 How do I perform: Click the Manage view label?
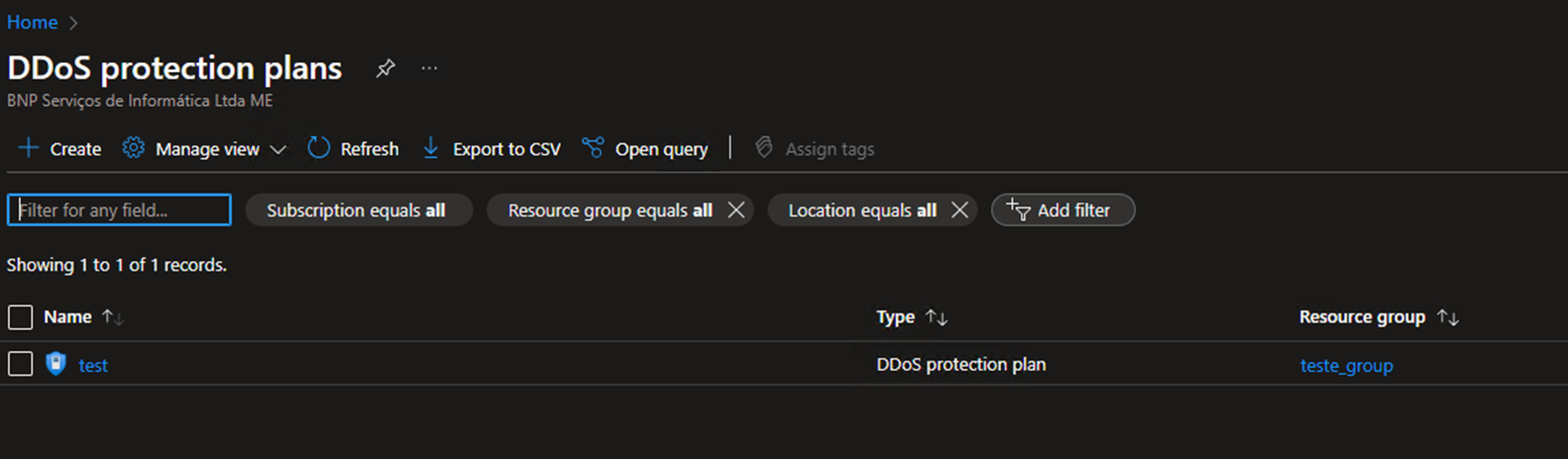coord(208,149)
